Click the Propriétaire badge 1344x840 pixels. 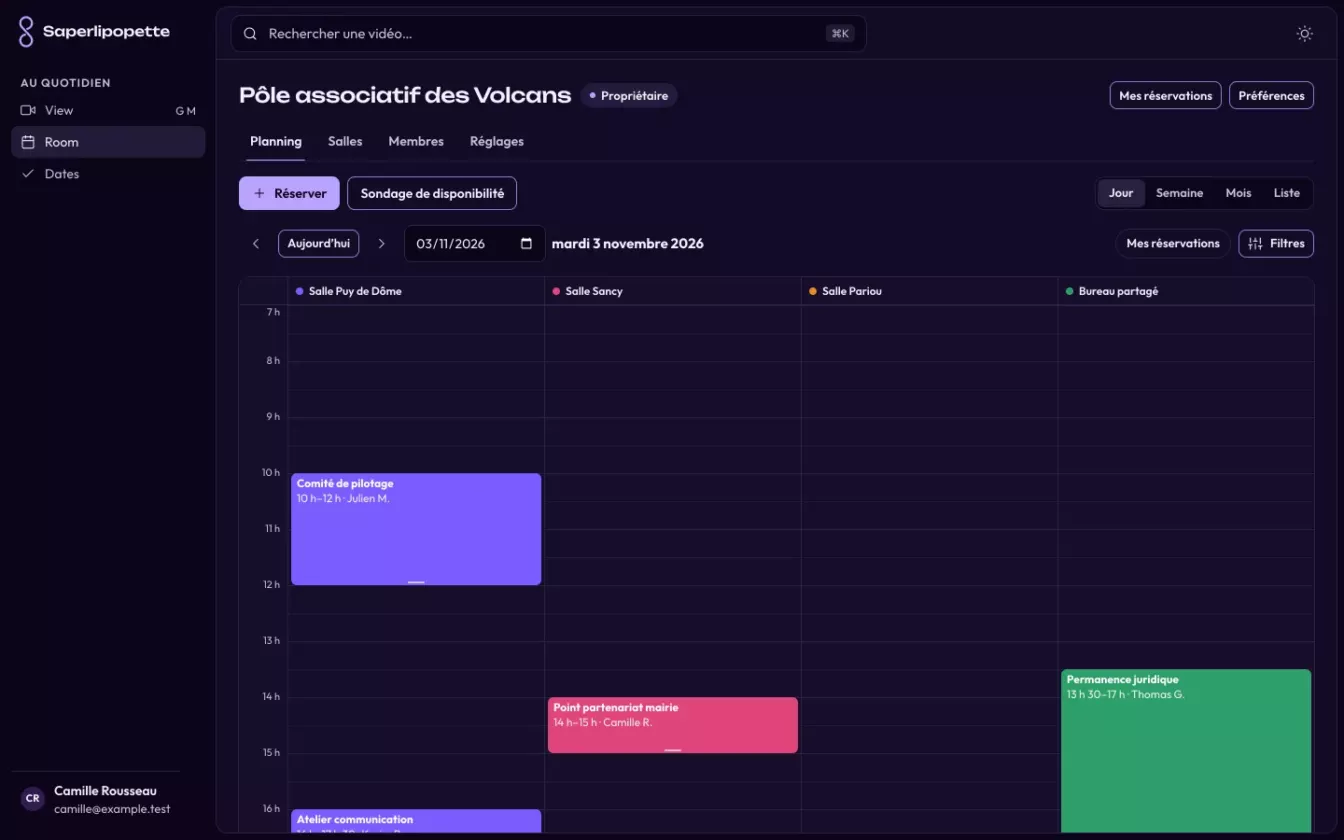click(629, 96)
